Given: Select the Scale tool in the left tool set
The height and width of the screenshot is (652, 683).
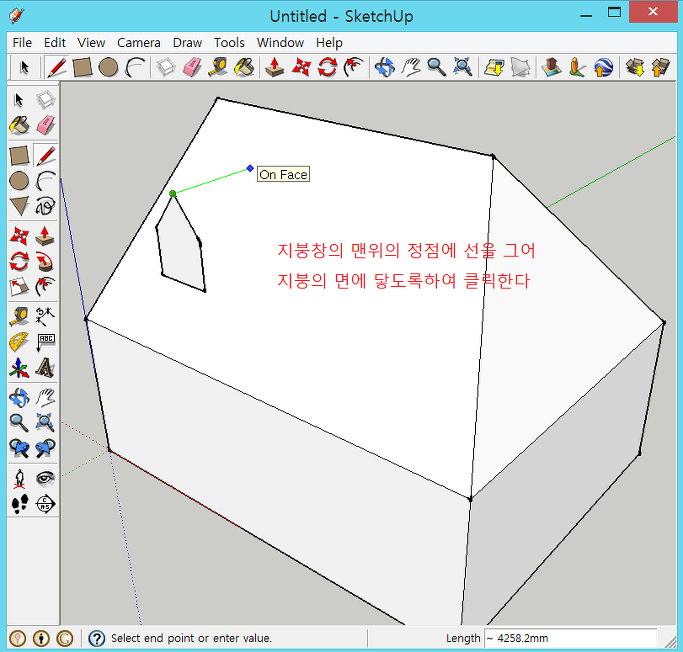Looking at the screenshot, I should tap(19, 287).
